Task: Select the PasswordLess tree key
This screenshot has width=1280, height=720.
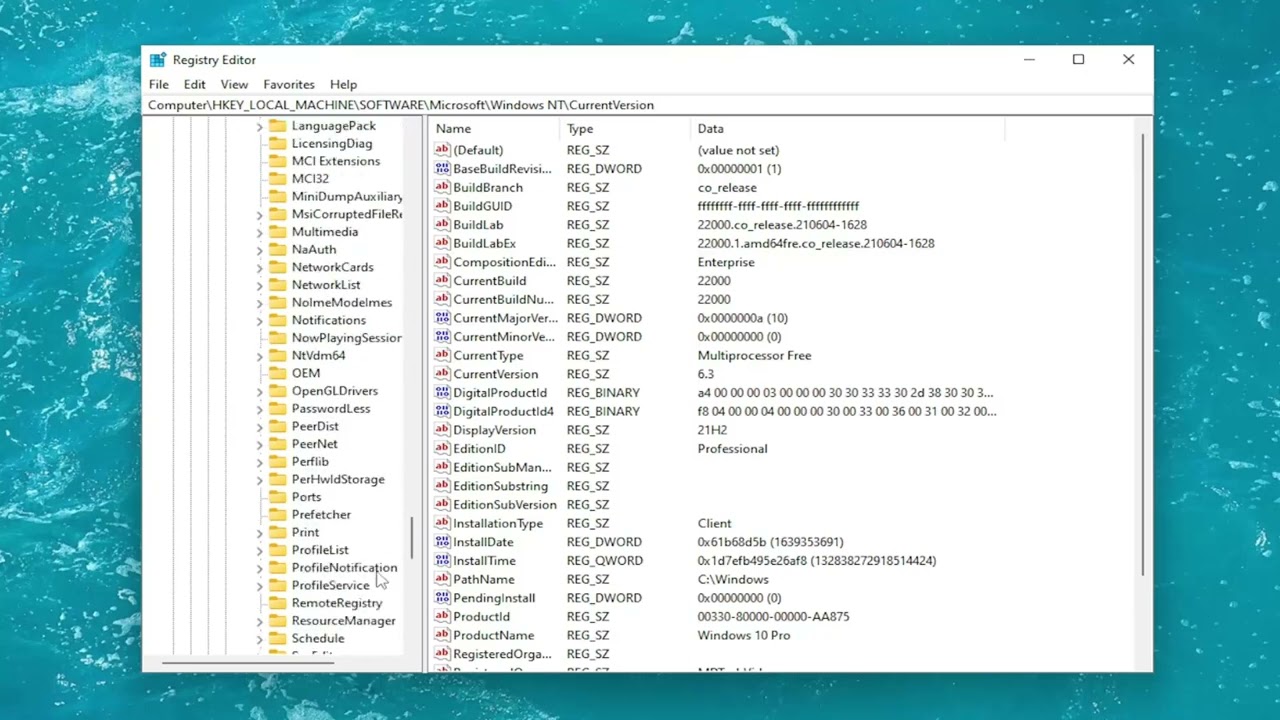Action: point(330,408)
